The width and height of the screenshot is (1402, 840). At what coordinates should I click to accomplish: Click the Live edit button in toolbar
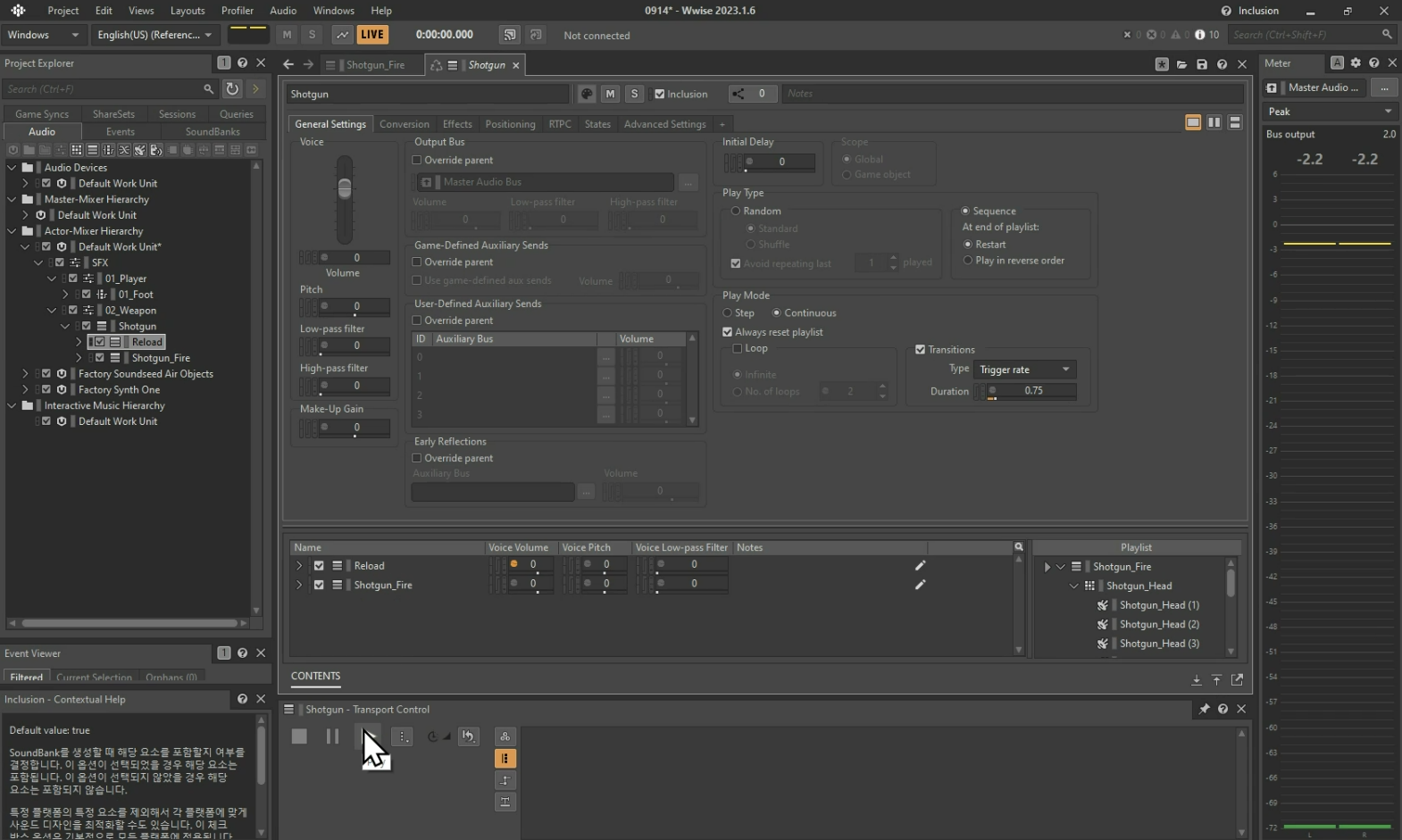(372, 35)
